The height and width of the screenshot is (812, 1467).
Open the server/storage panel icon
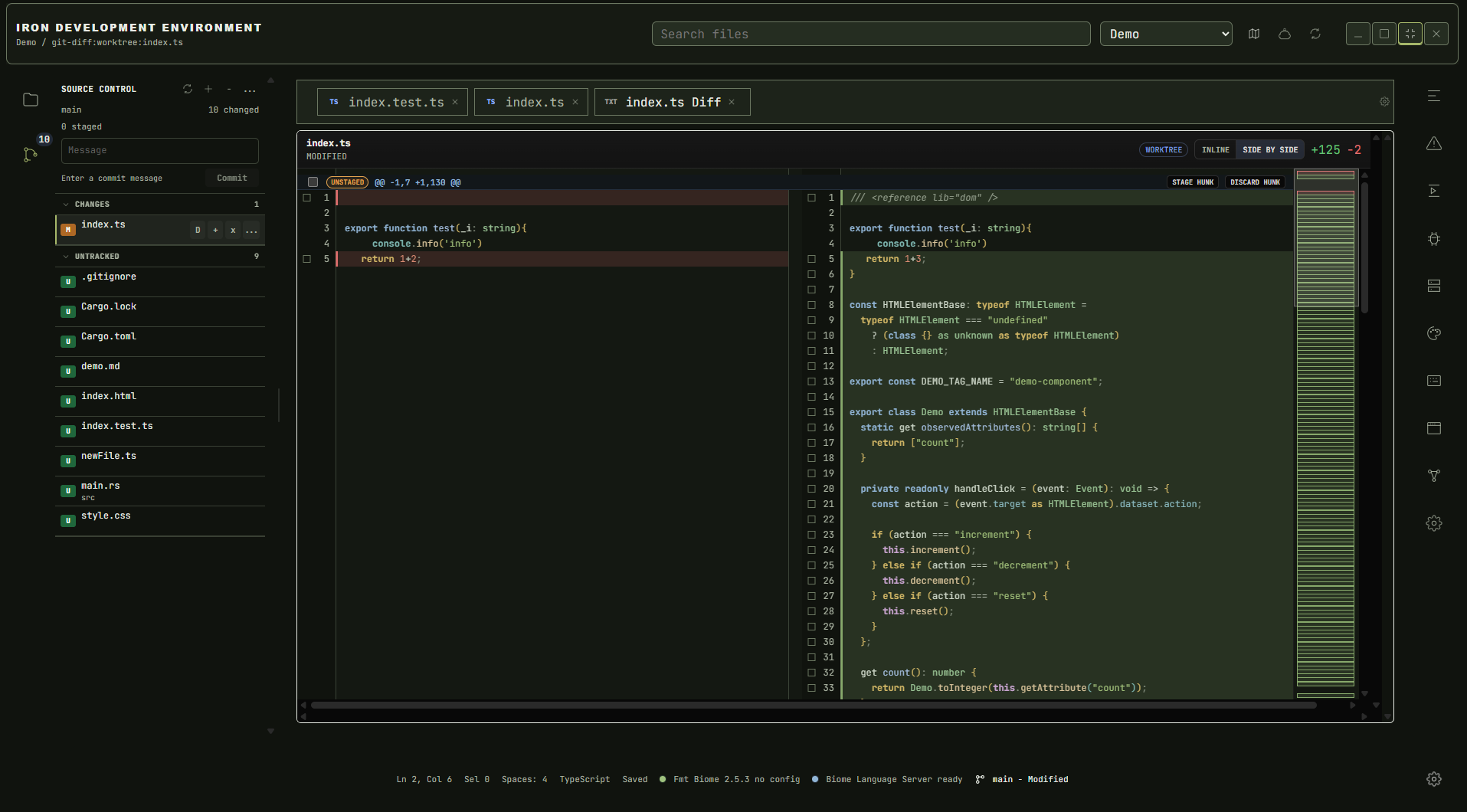[1434, 286]
